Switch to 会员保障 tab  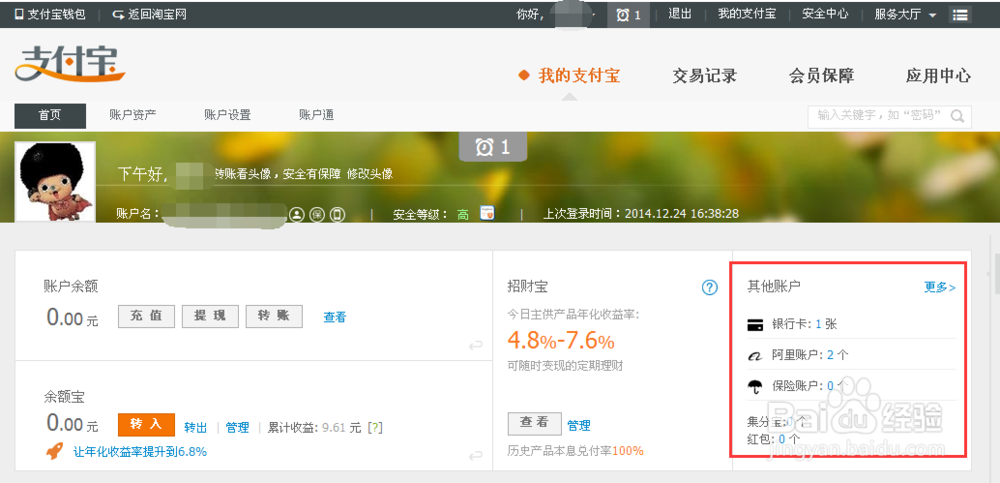(x=821, y=76)
